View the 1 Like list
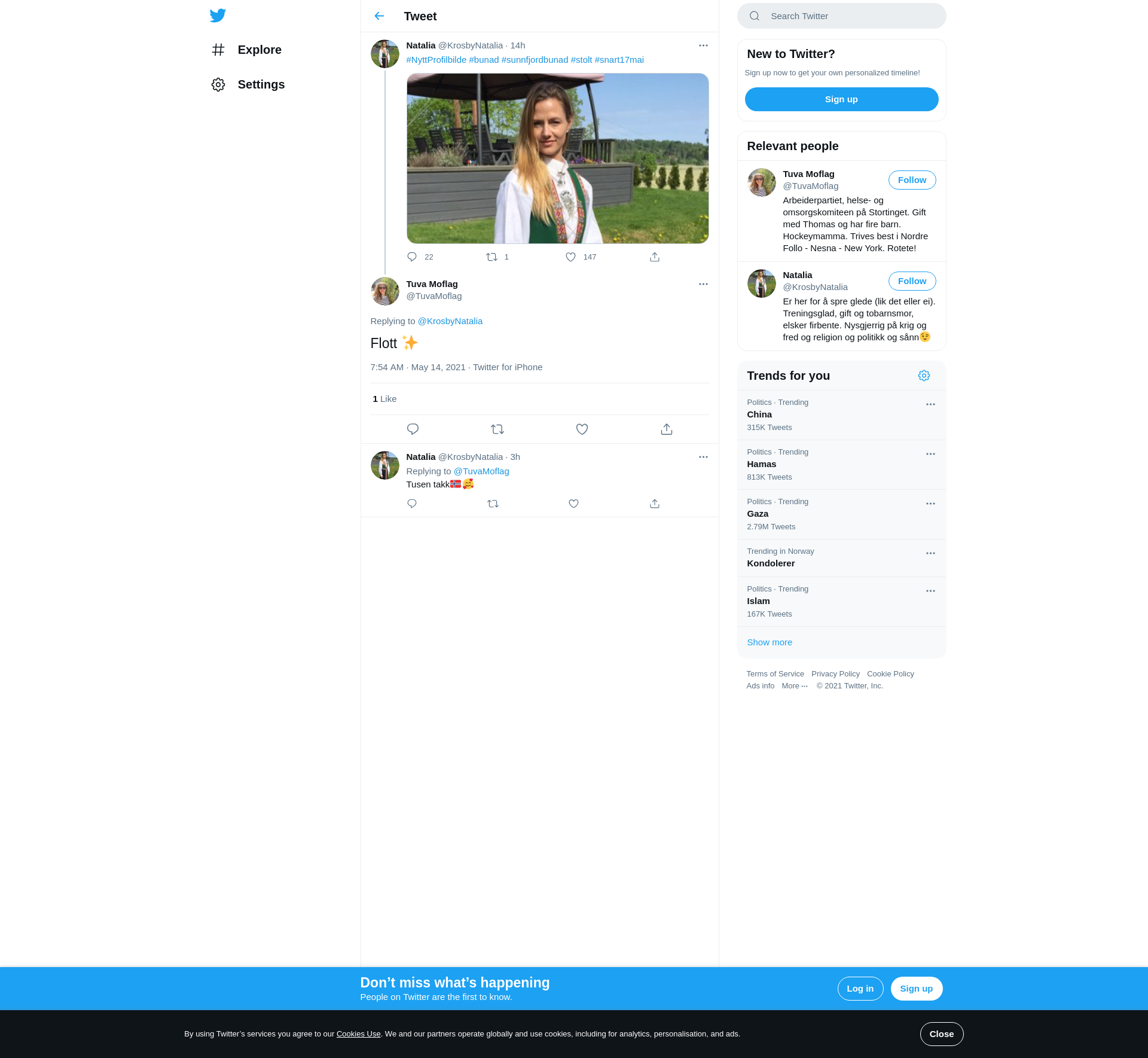The width and height of the screenshot is (1148, 1058). [x=384, y=399]
